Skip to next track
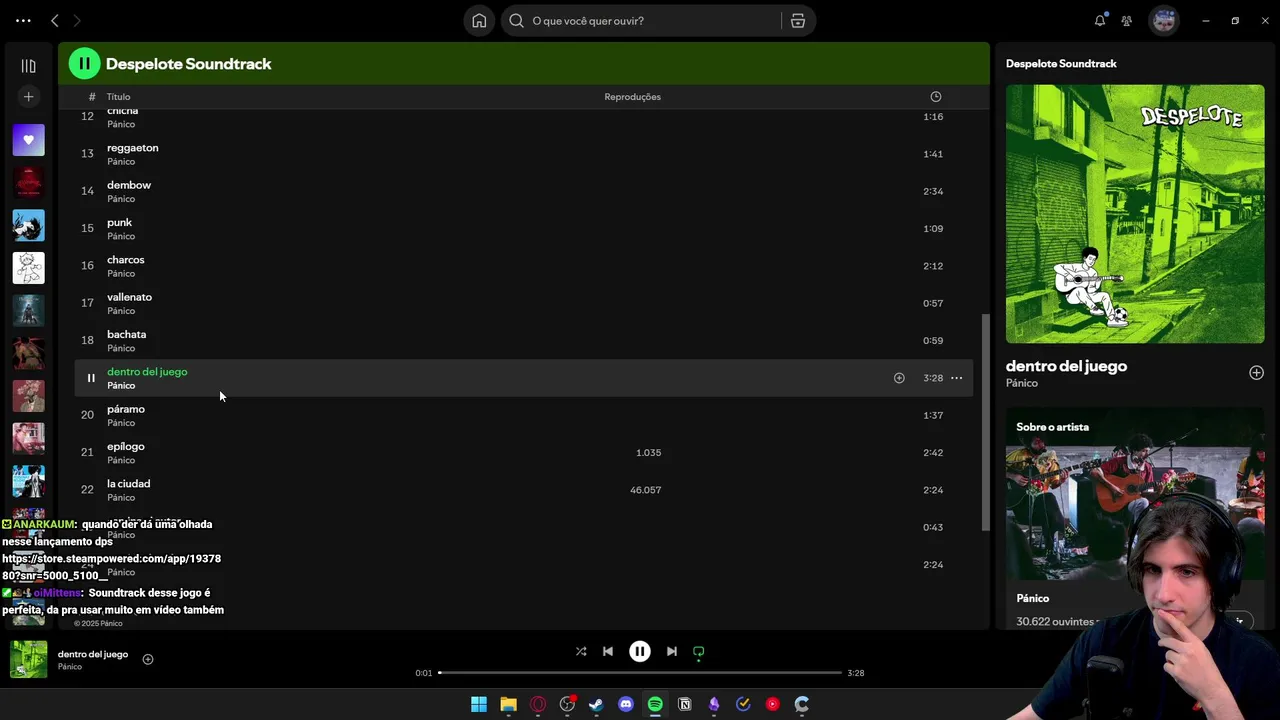This screenshot has width=1280, height=720. (672, 651)
